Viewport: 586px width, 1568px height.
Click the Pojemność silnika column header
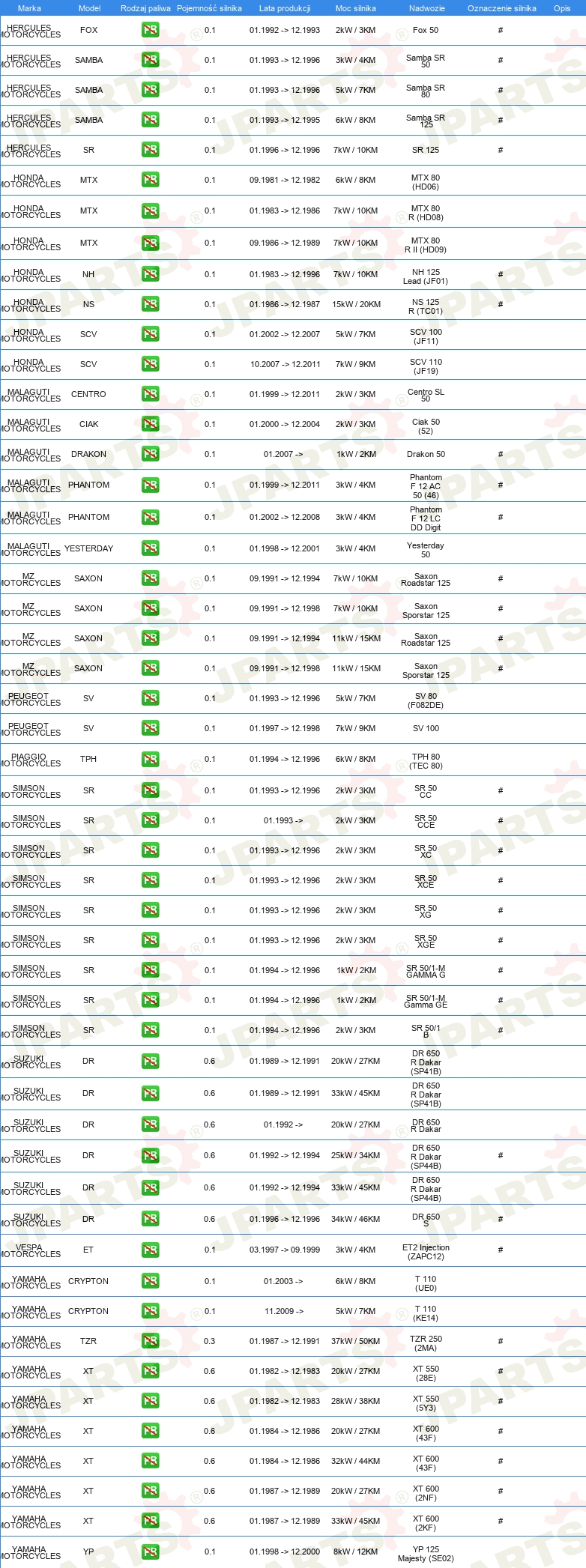pos(209,8)
